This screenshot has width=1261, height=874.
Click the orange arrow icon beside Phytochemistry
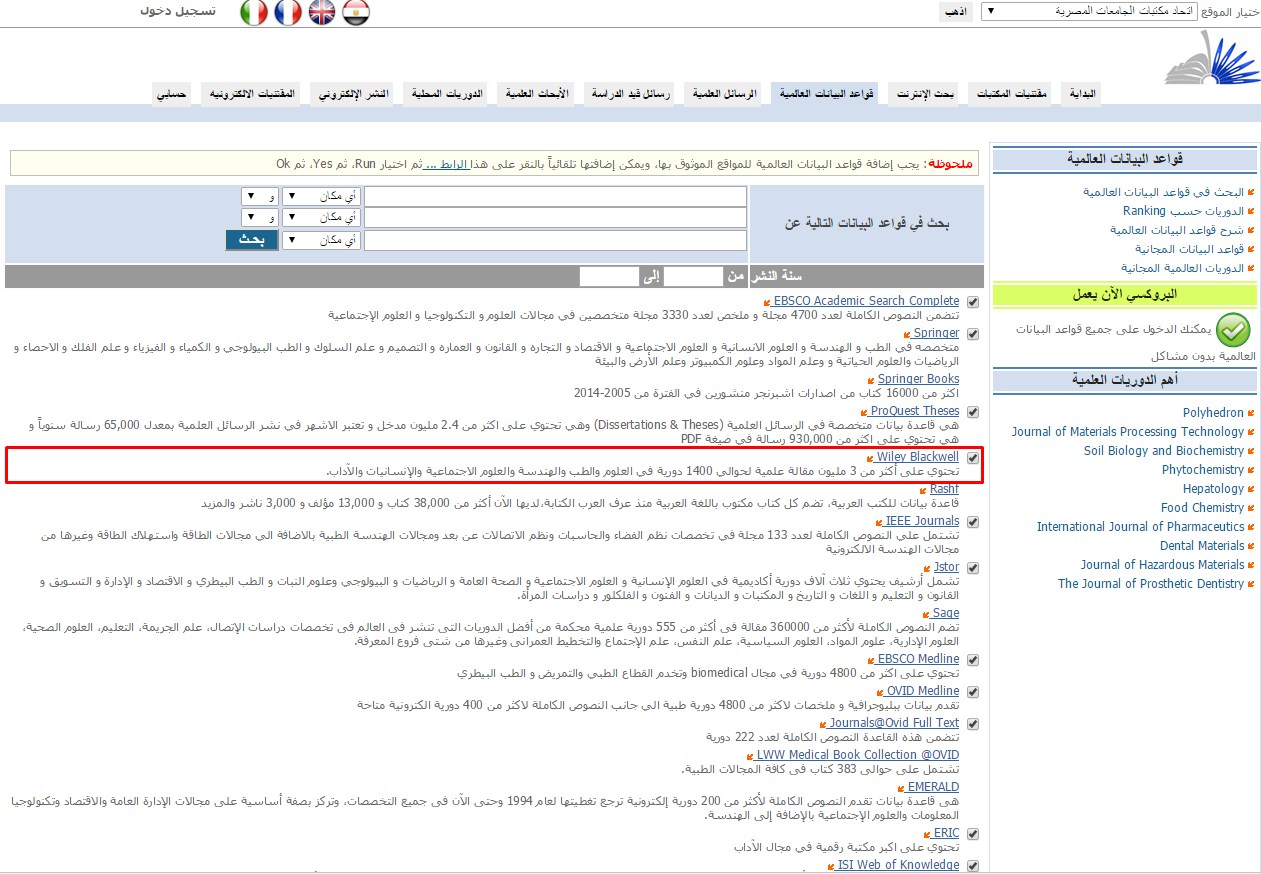coord(1251,470)
